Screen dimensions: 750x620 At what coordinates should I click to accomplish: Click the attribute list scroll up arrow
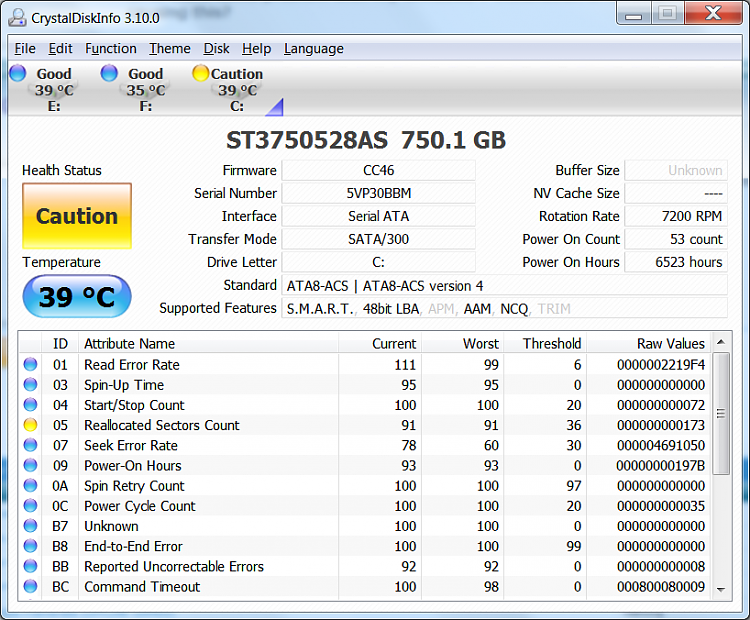[x=721, y=342]
